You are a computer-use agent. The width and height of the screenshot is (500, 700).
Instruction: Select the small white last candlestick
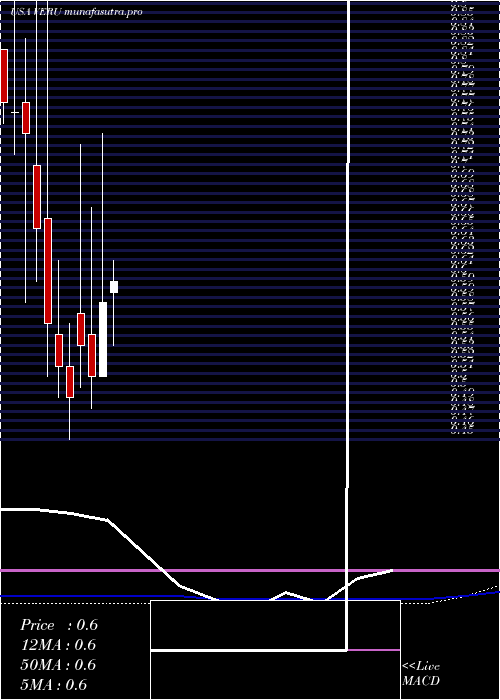pos(114,287)
